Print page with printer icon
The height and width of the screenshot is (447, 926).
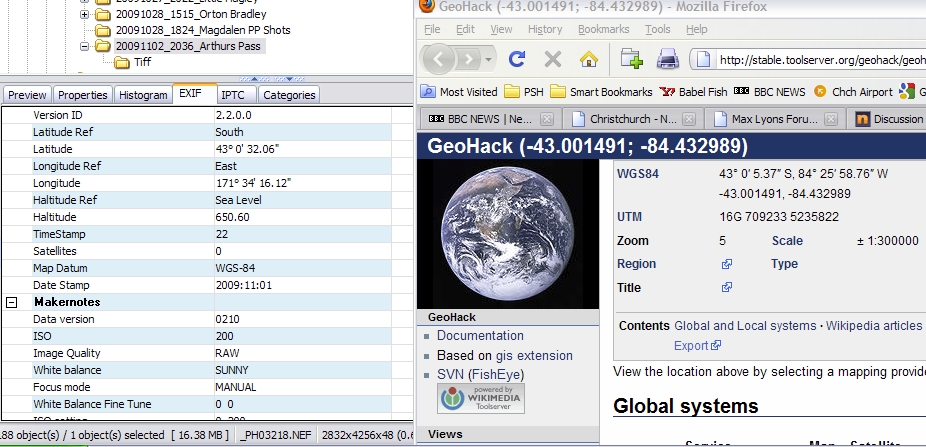668,59
